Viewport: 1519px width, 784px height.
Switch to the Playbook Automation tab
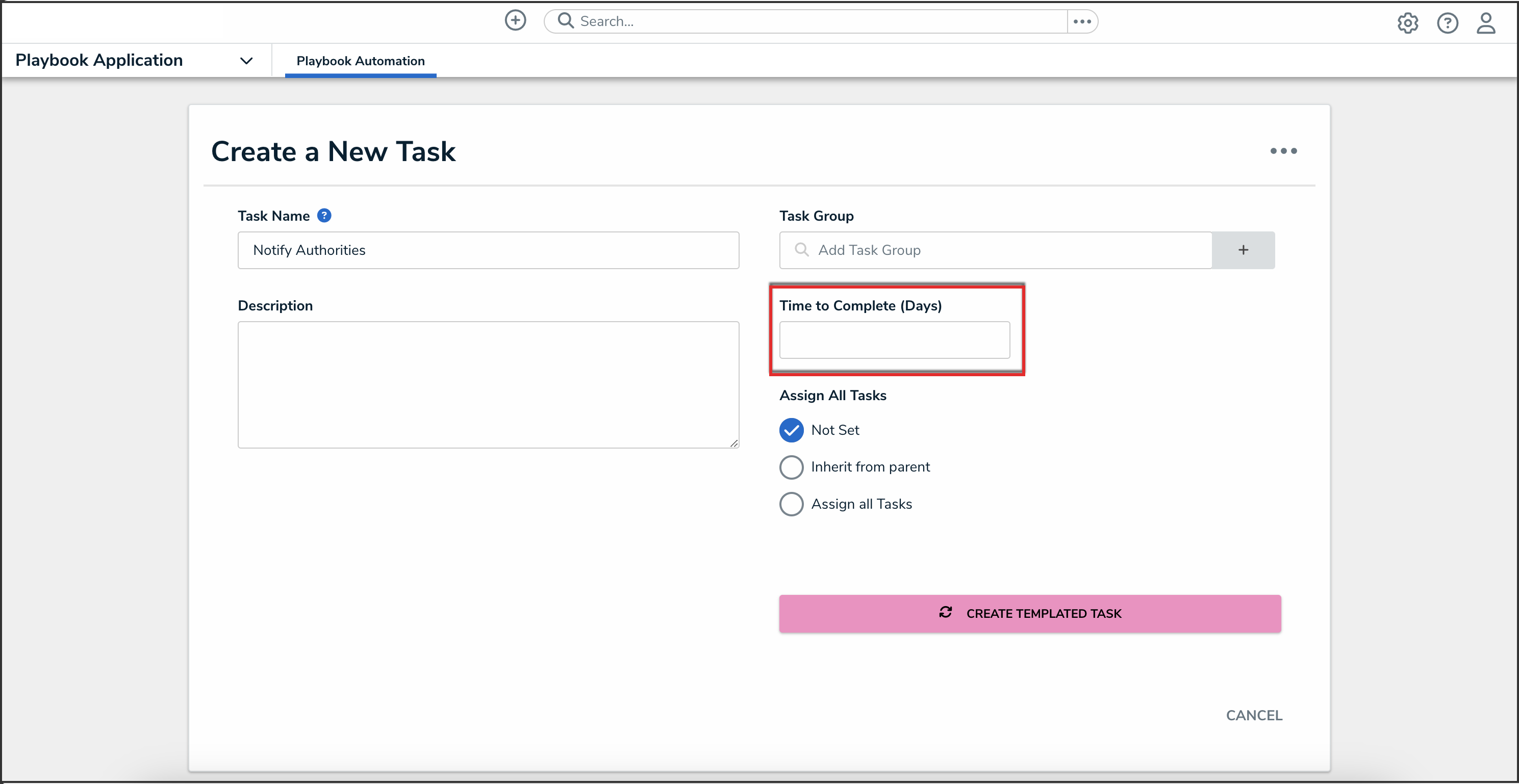(x=360, y=61)
